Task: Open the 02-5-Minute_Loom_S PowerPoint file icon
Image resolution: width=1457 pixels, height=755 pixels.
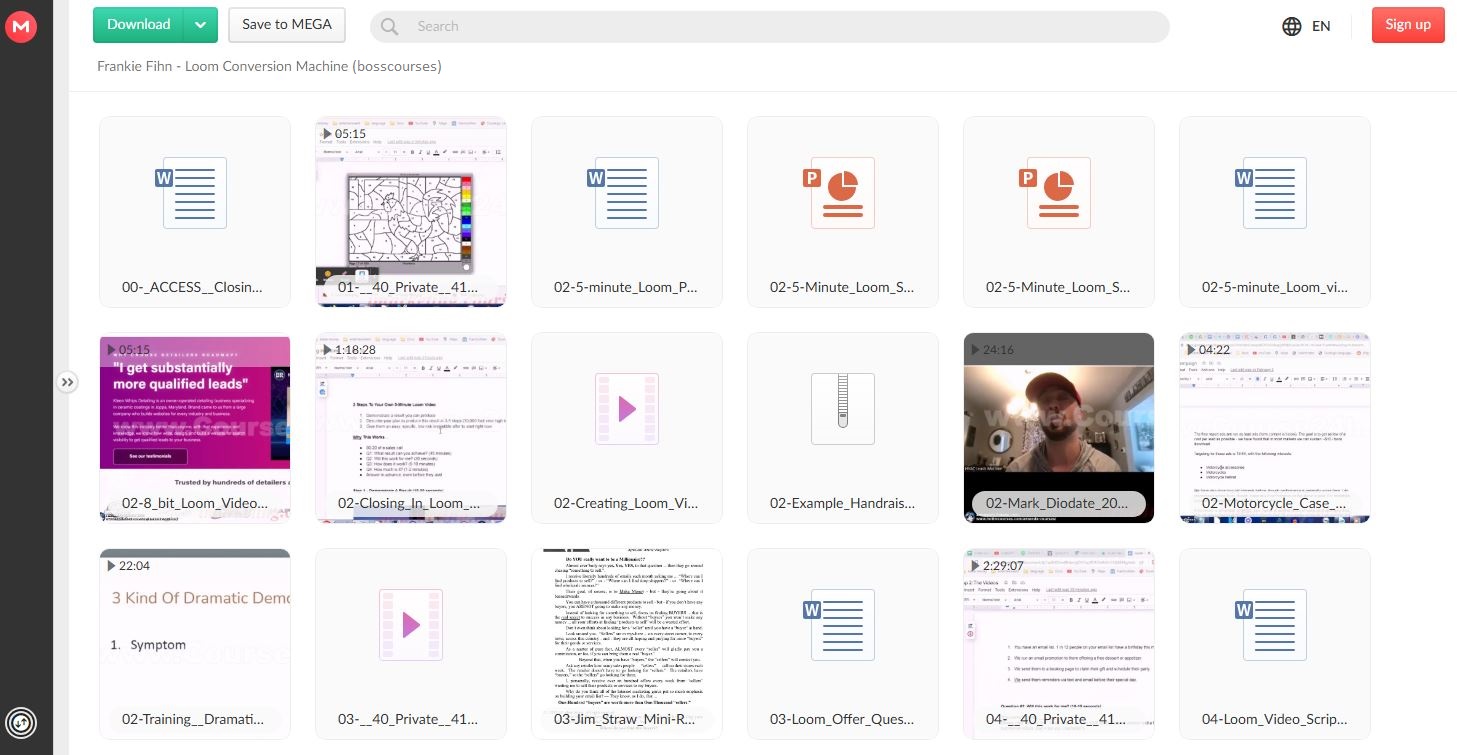Action: (x=843, y=192)
